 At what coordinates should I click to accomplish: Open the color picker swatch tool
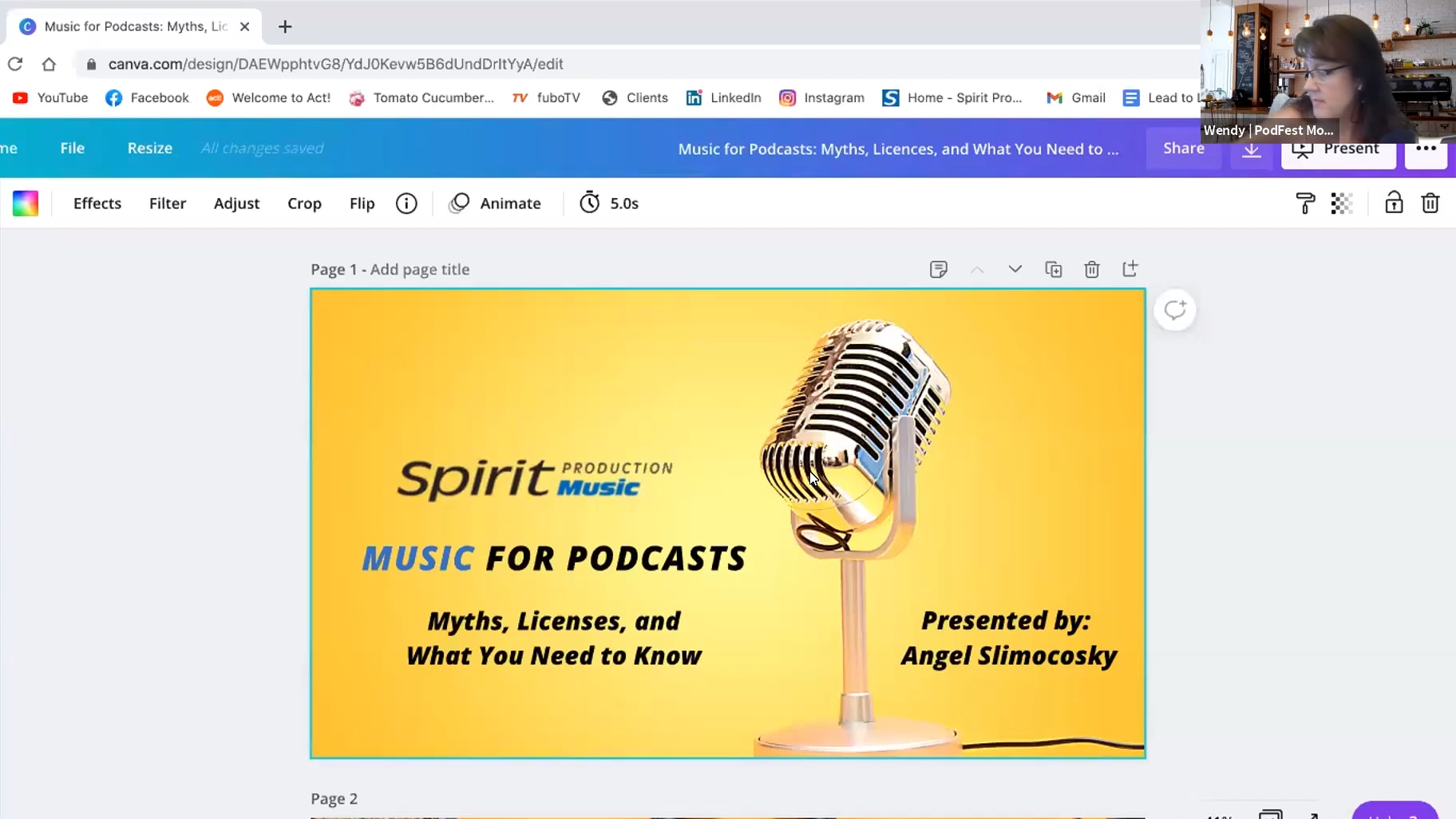point(25,203)
